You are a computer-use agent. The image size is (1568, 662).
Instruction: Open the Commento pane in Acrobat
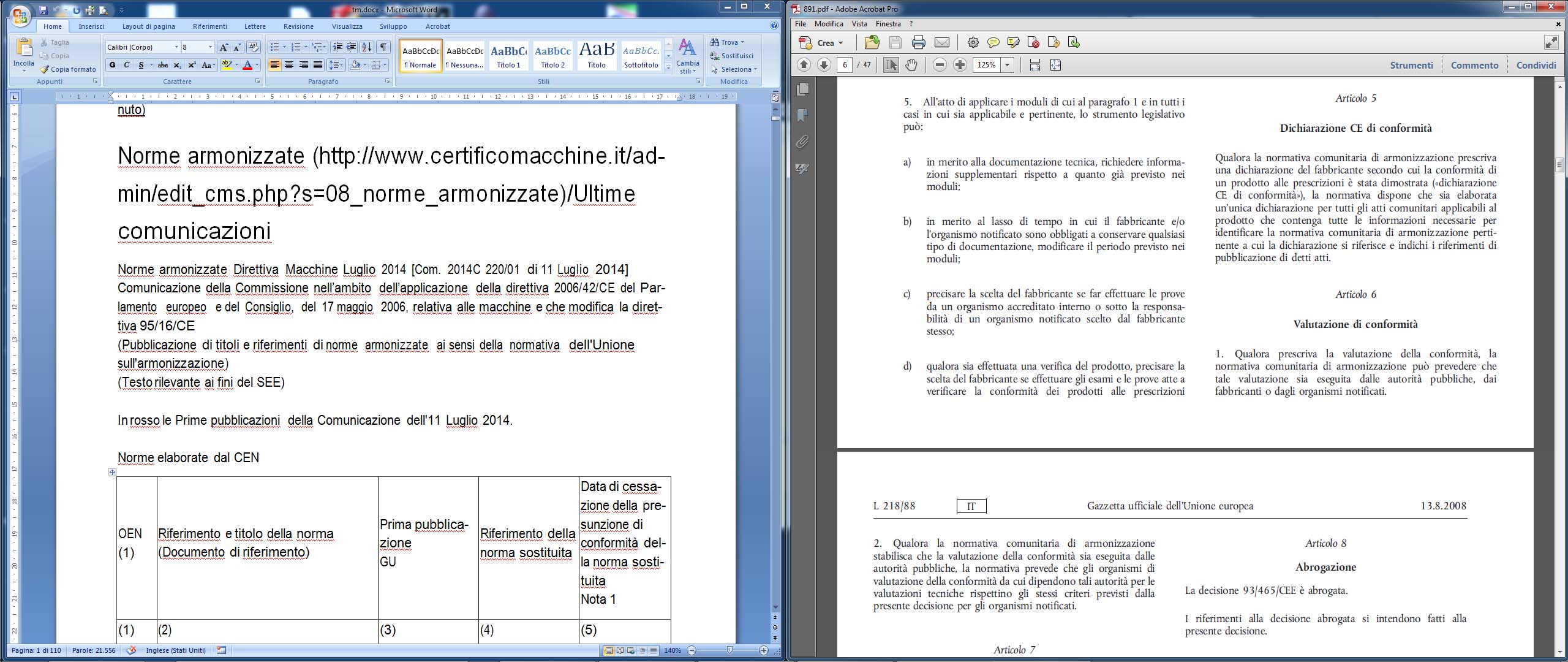pos(1474,65)
